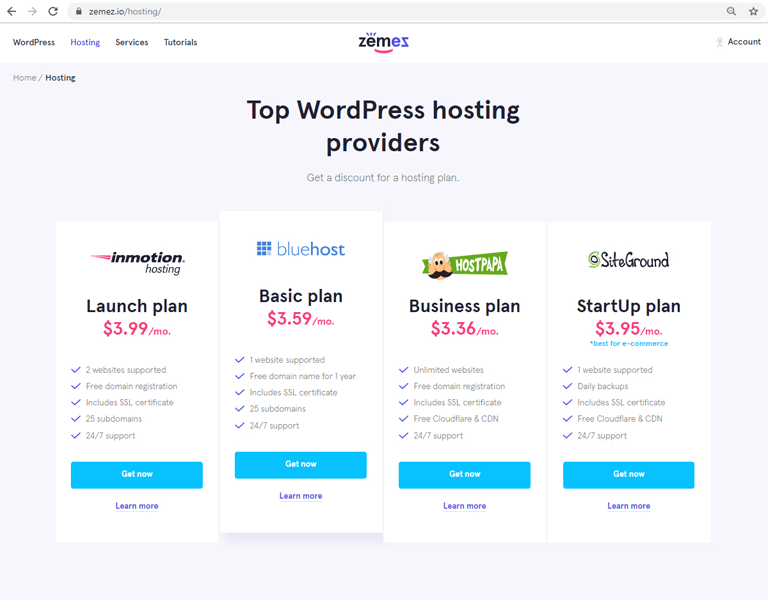Click checkmark beside 'Daily backups'
This screenshot has height=600, width=768.
[568, 386]
